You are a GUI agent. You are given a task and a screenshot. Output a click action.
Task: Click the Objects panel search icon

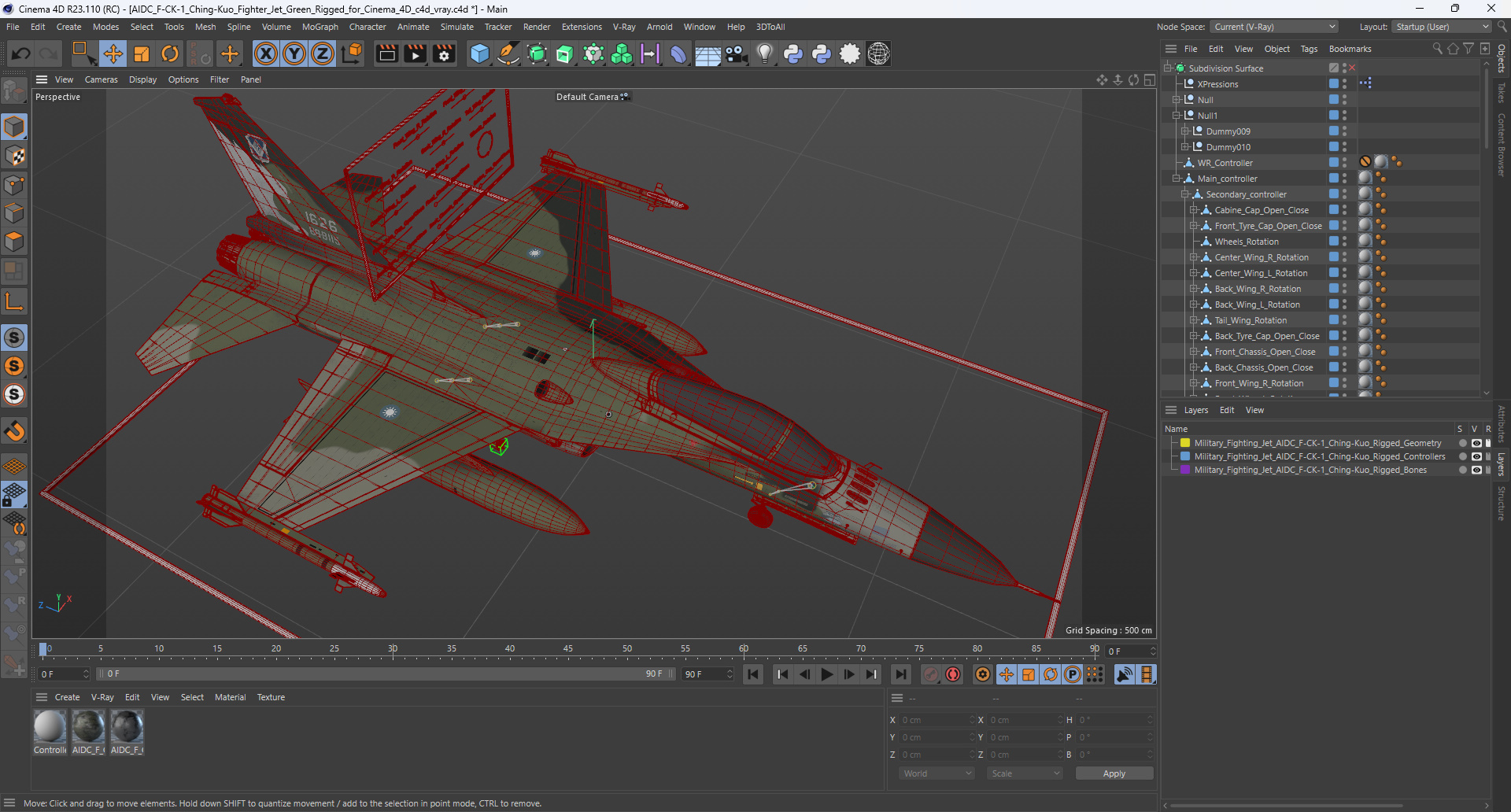pyautogui.click(x=1437, y=49)
